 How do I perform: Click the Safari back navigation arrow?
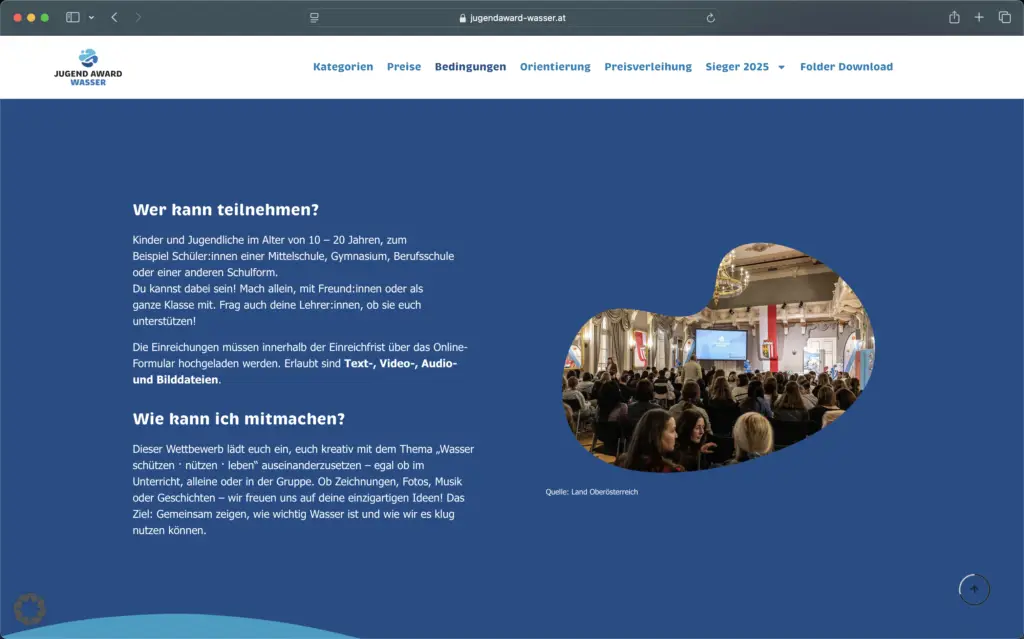(113, 16)
